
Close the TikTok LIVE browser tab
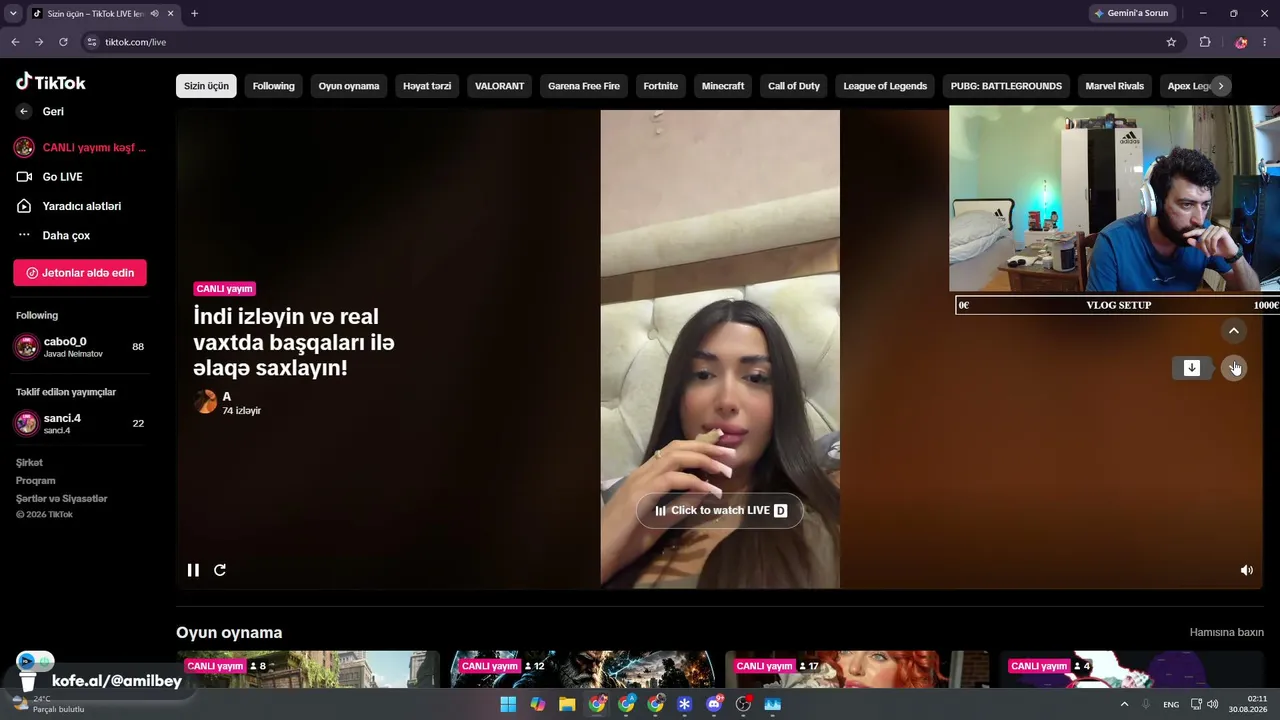(x=170, y=13)
